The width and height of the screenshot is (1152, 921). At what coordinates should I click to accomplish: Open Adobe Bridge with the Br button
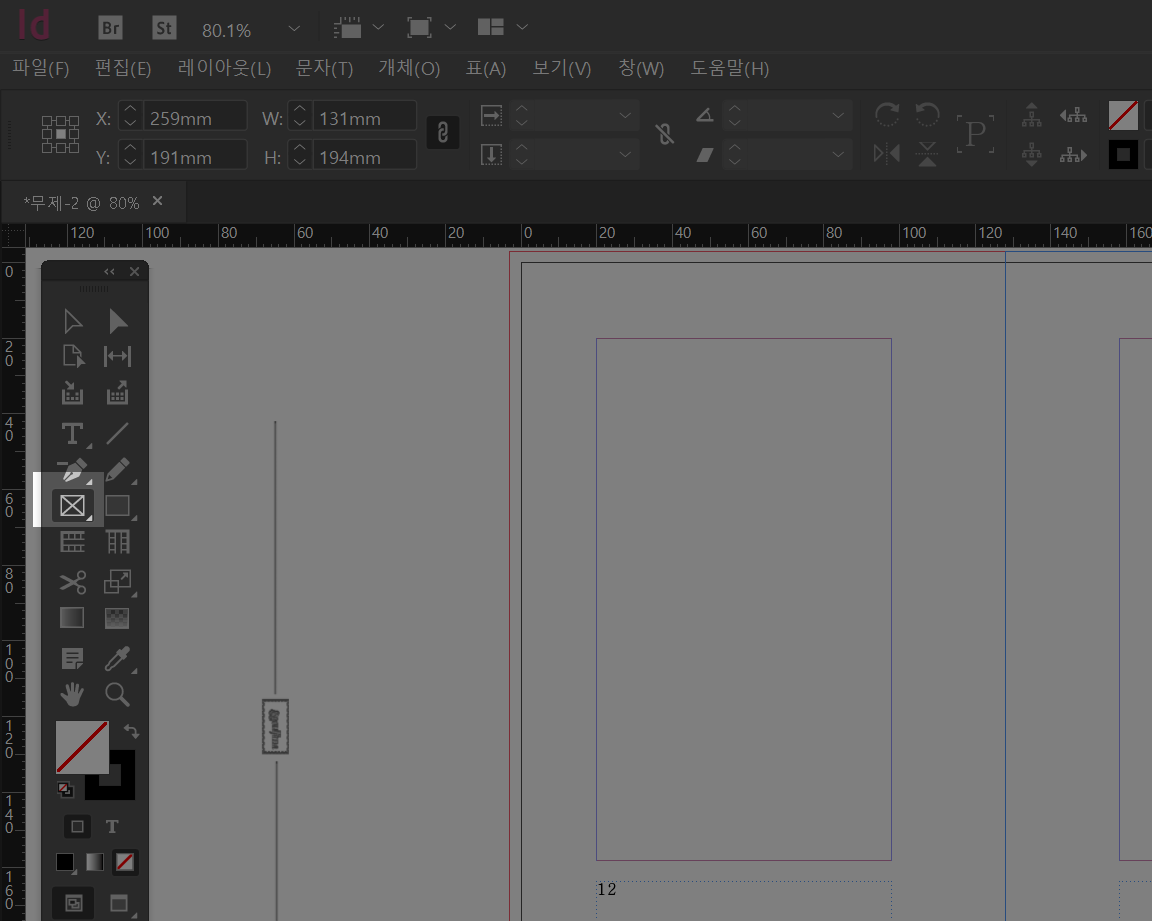[110, 28]
